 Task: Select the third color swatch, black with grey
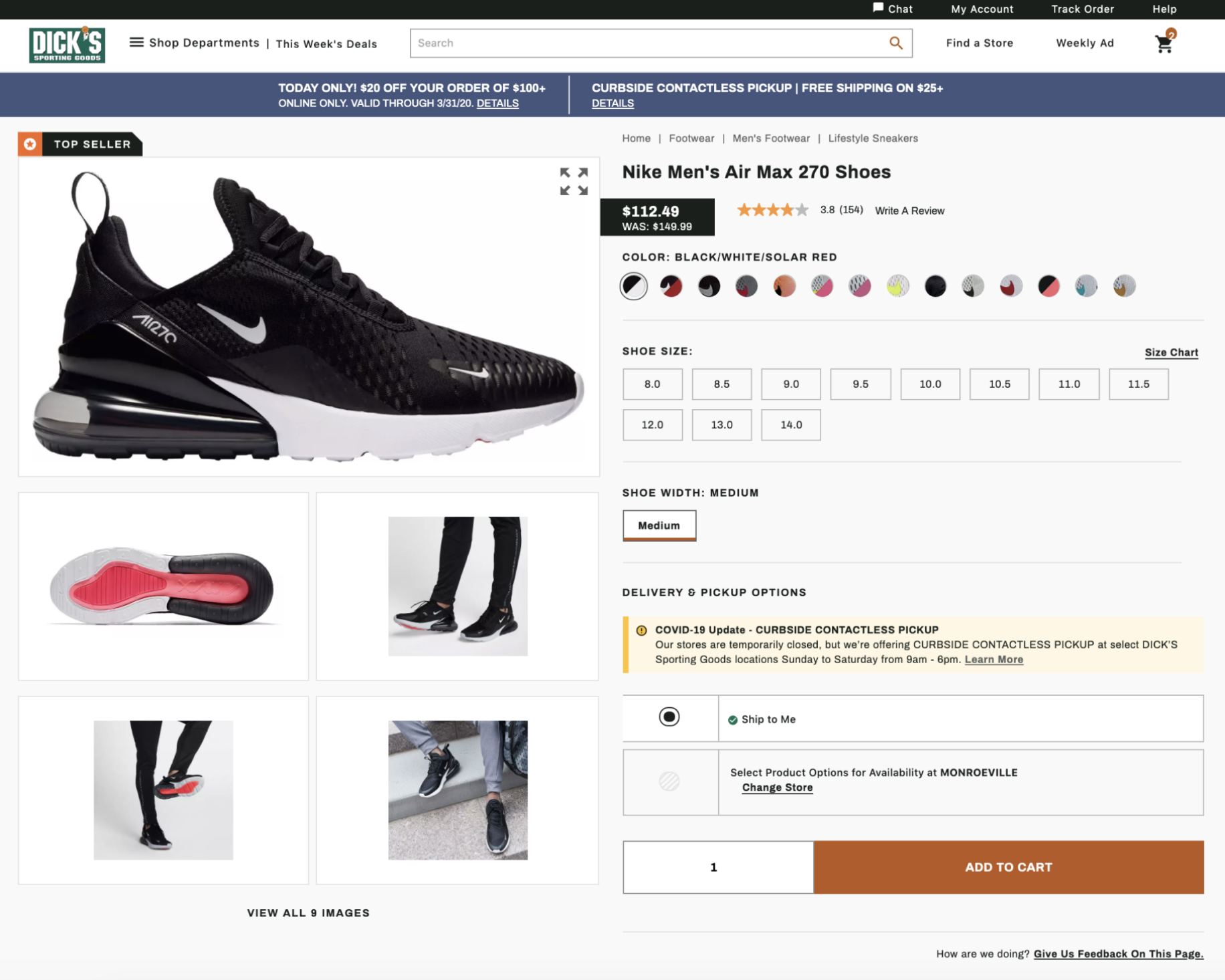(x=709, y=286)
